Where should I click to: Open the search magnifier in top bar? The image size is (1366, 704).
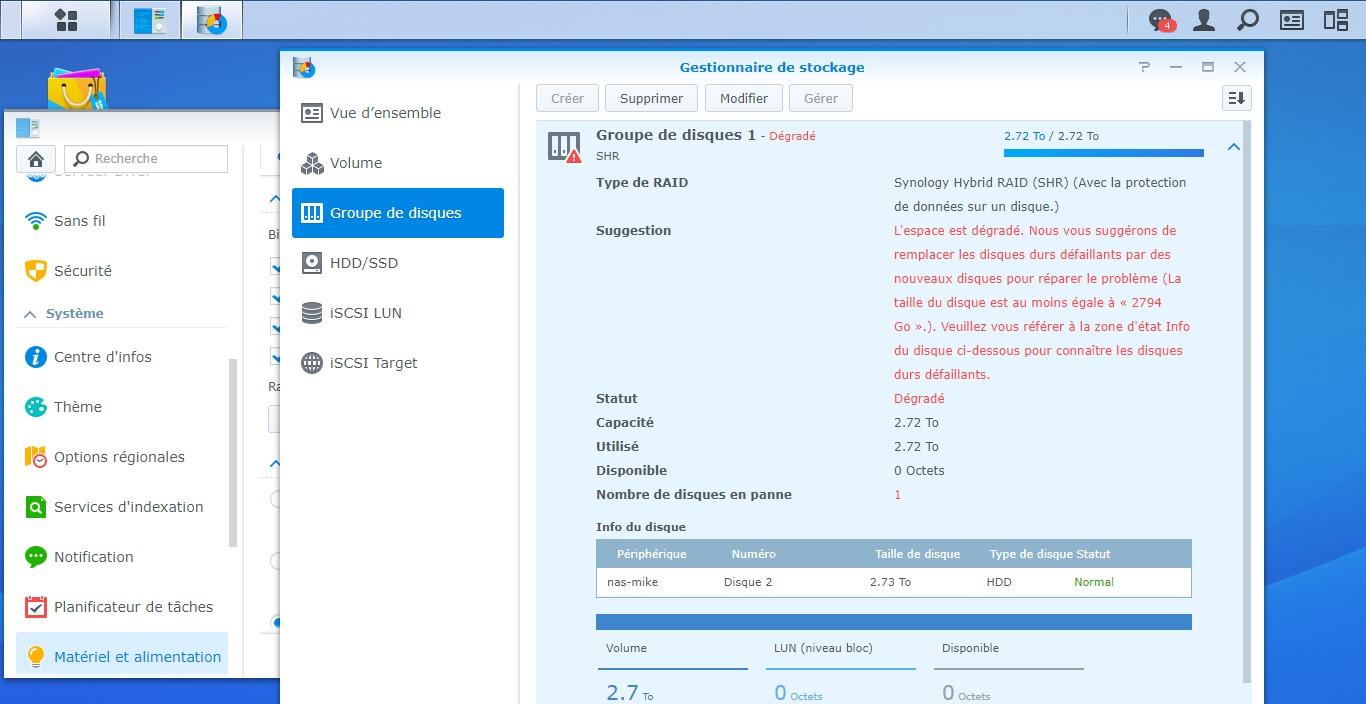click(x=1248, y=20)
